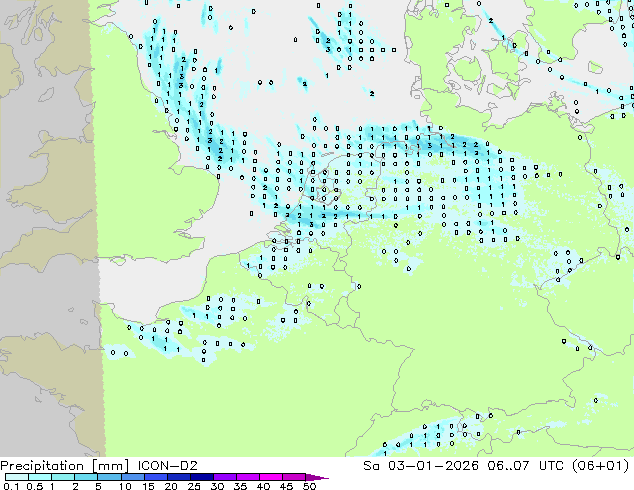Click legend scale label '0.5'
The height and width of the screenshot is (490, 634).
point(35,486)
